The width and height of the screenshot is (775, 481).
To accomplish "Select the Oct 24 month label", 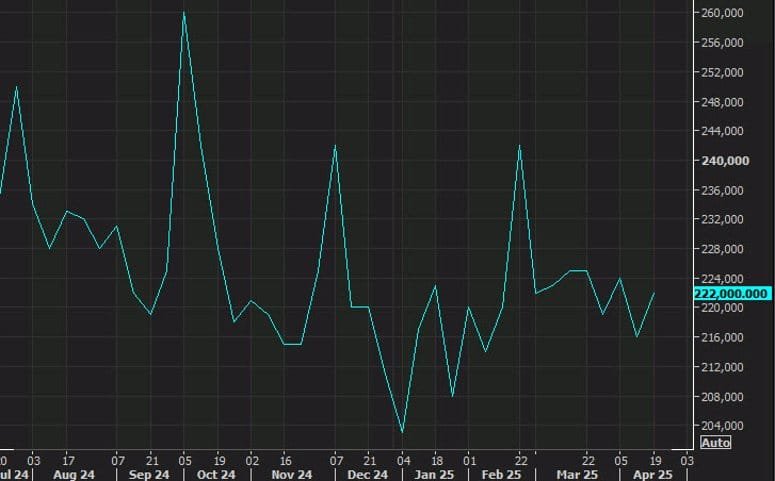I will [213, 474].
